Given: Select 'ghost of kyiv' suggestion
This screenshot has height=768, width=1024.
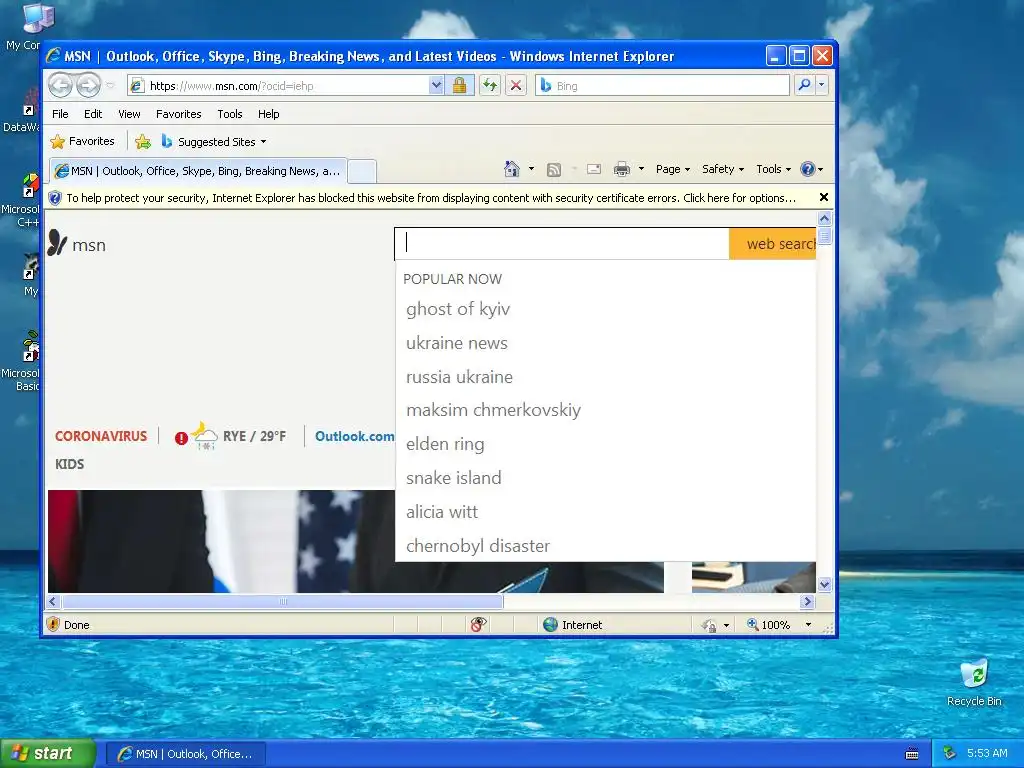Looking at the screenshot, I should (x=458, y=309).
